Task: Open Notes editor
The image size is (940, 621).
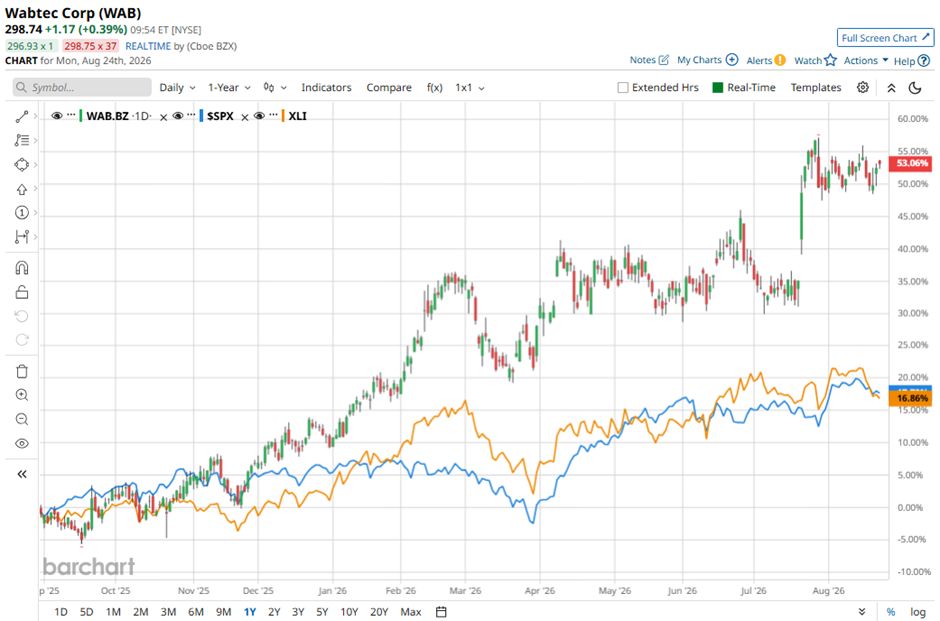Action: click(x=649, y=60)
